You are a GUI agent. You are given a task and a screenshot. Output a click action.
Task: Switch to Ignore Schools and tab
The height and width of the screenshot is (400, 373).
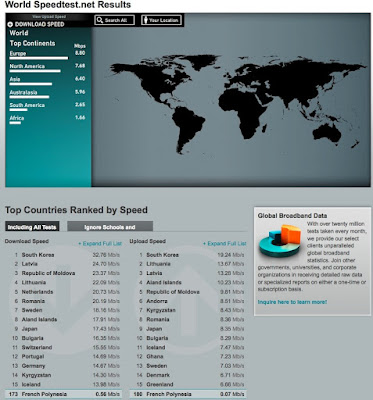coord(110,227)
